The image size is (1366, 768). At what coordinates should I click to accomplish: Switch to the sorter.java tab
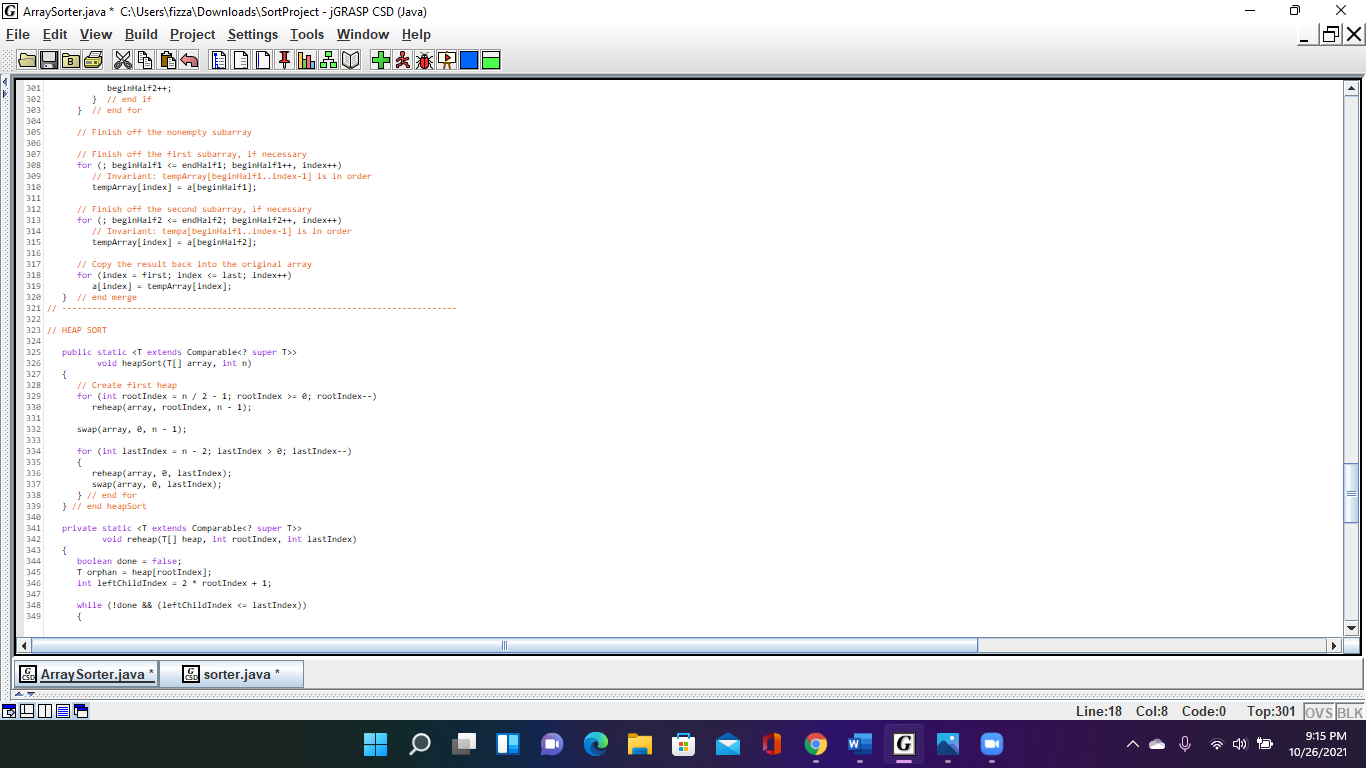pos(231,674)
